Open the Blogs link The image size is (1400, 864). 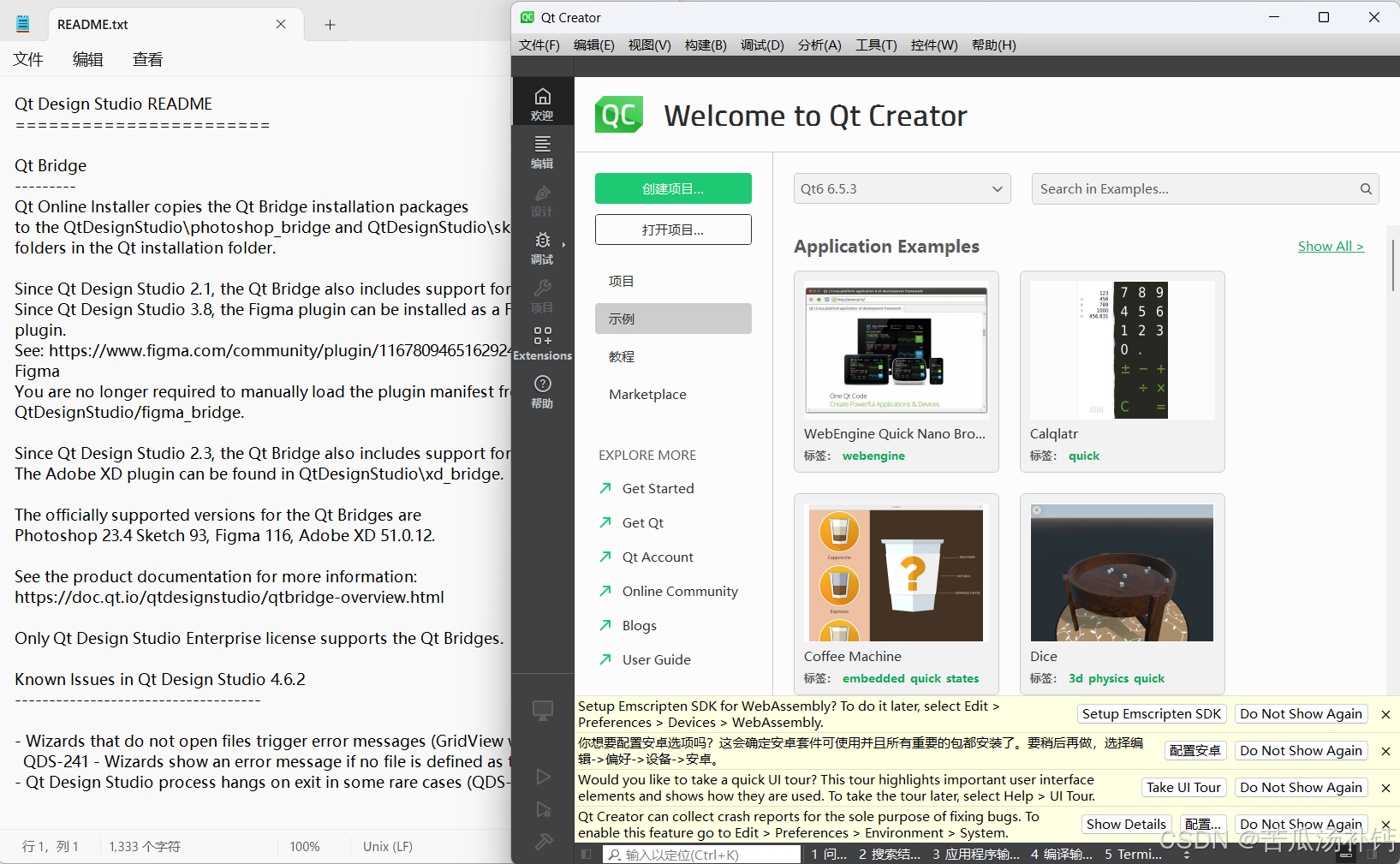click(x=628, y=625)
